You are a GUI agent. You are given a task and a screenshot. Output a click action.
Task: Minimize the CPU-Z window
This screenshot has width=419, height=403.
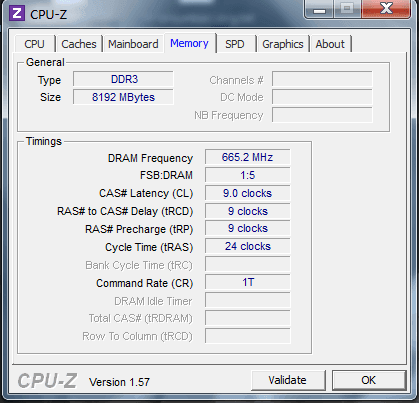[319, 9]
